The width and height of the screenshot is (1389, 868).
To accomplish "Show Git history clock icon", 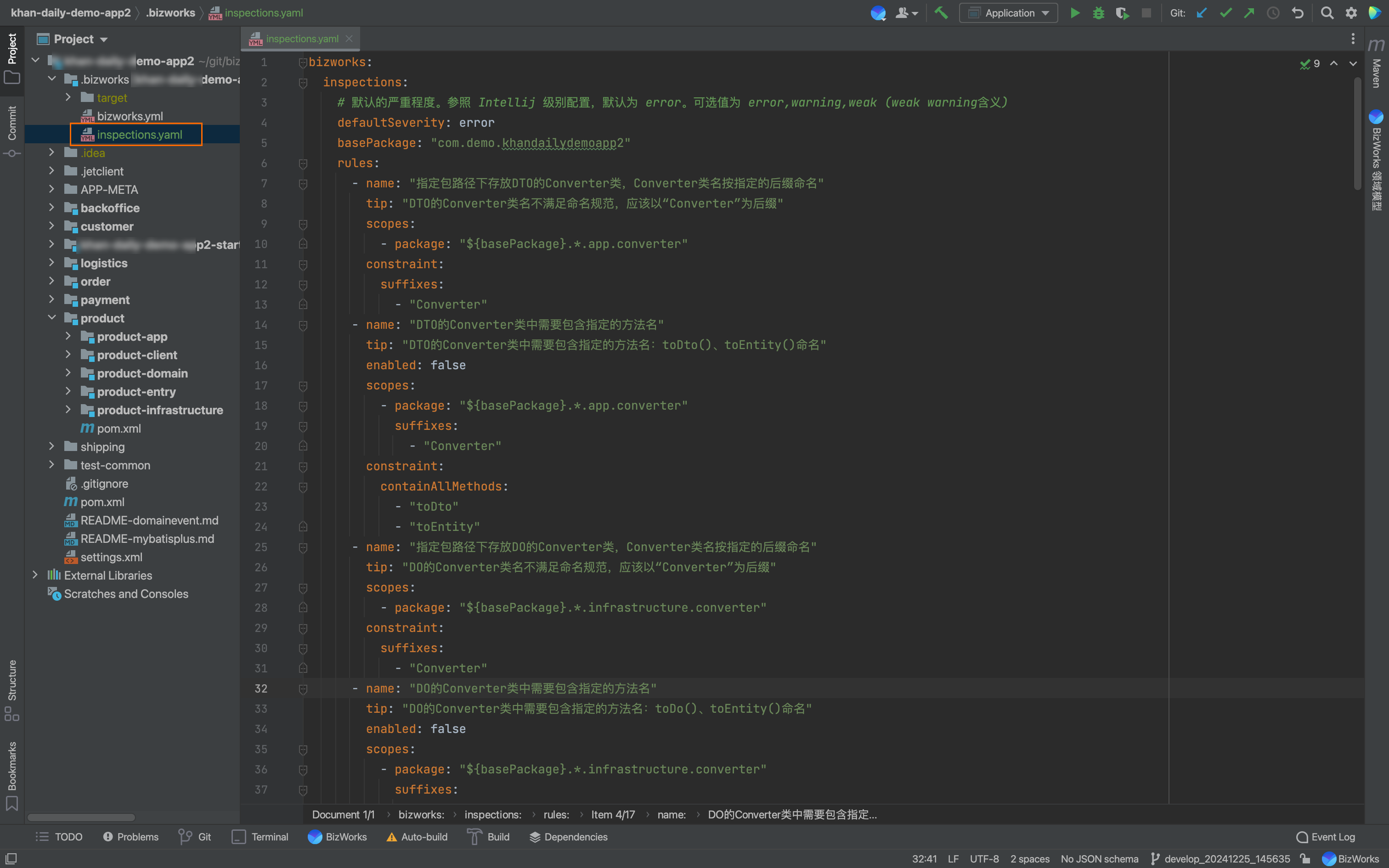I will 1273,13.
